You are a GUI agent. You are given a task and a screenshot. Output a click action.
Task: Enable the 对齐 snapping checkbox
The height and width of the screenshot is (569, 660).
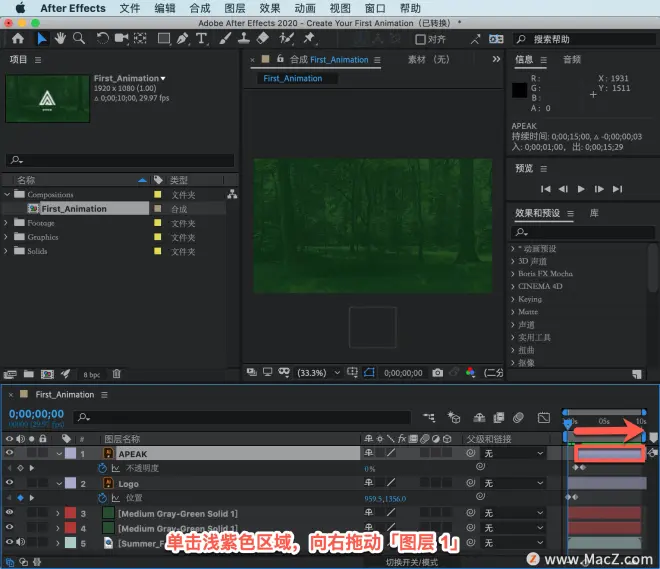(420, 39)
